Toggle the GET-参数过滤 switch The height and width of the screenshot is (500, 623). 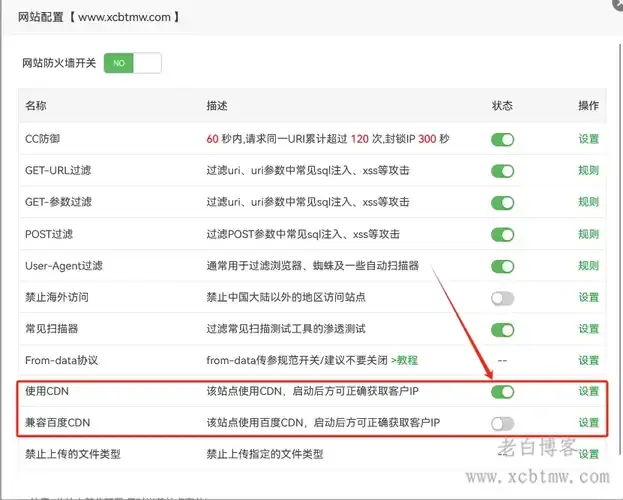[502, 203]
